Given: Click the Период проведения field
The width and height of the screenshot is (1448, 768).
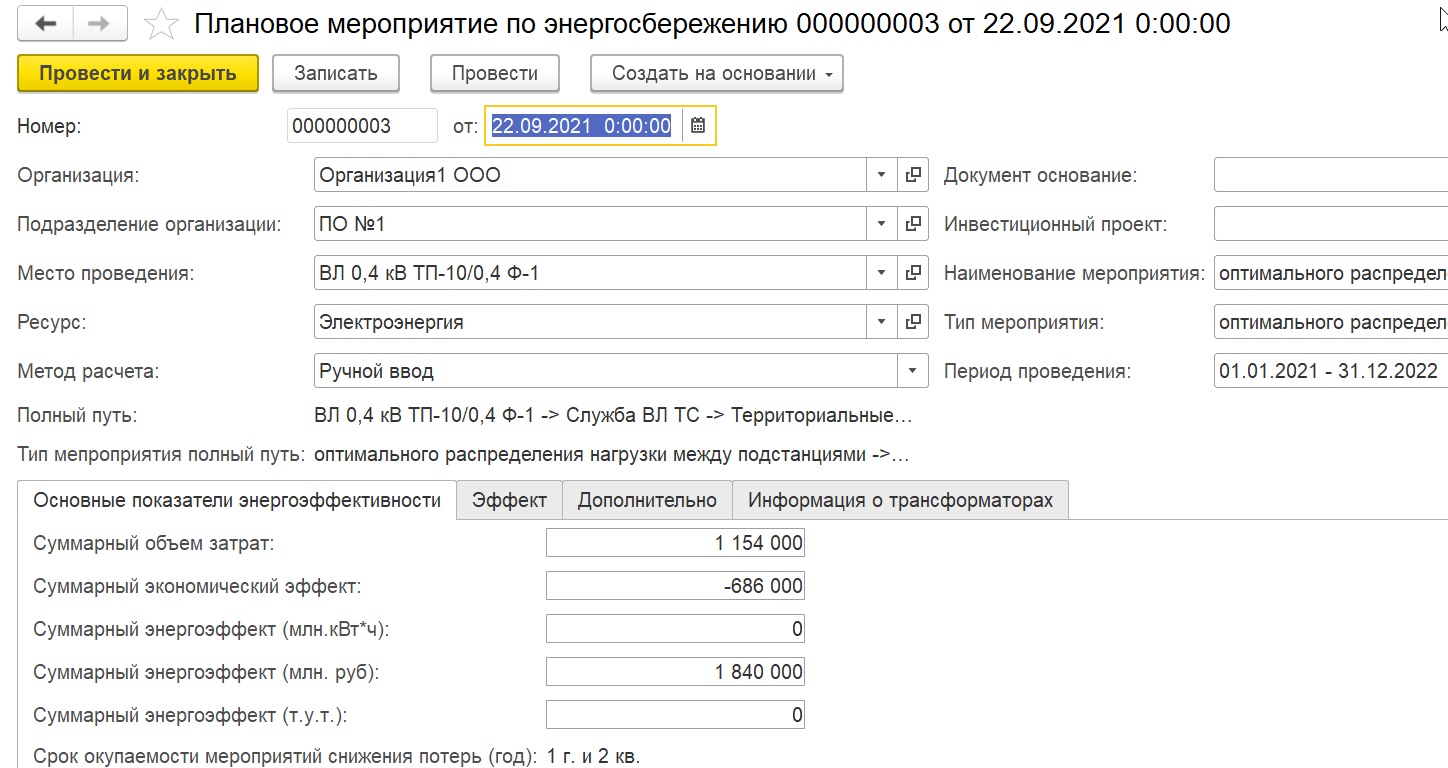Looking at the screenshot, I should tap(1331, 371).
